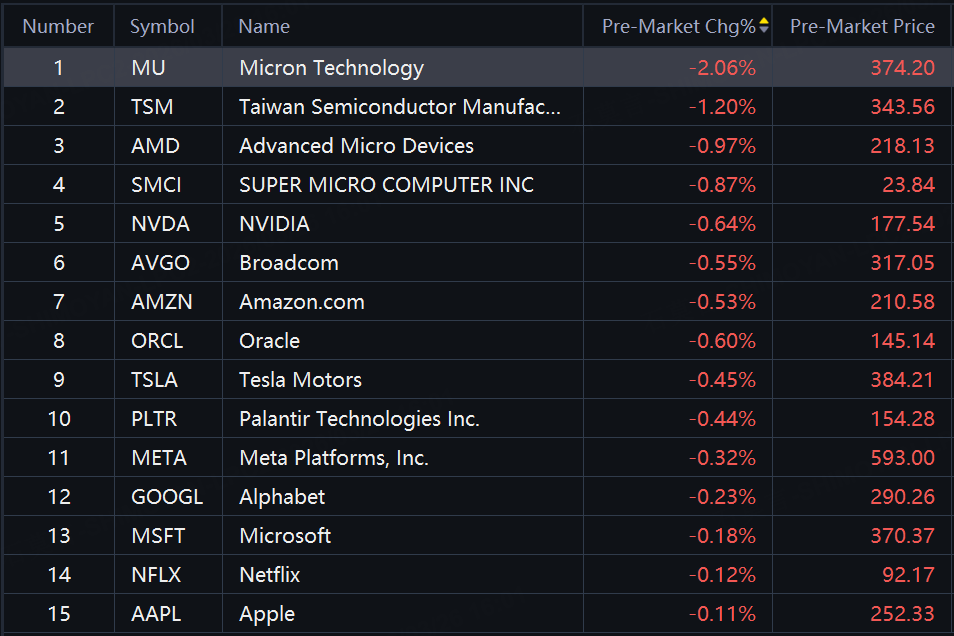Open the NFLX ticker symbol
This screenshot has width=954, height=636.
pos(157,575)
